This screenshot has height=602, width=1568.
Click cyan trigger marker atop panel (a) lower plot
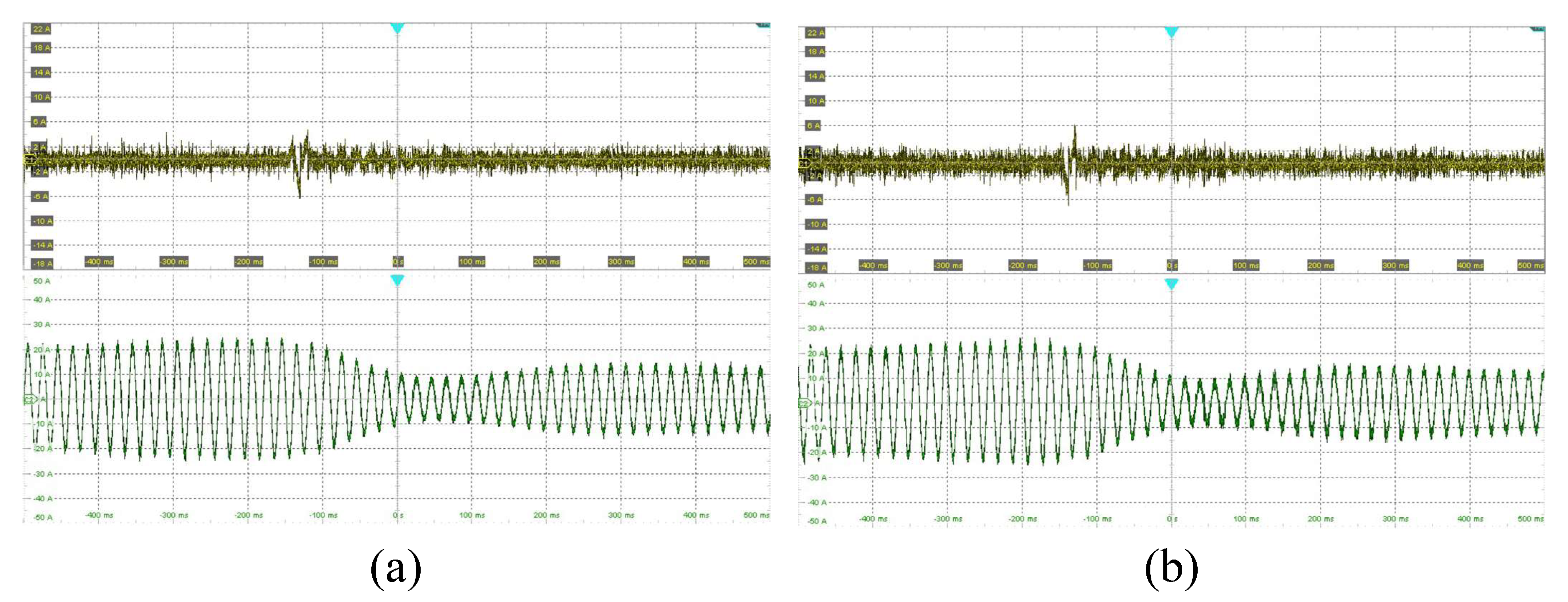point(397,280)
